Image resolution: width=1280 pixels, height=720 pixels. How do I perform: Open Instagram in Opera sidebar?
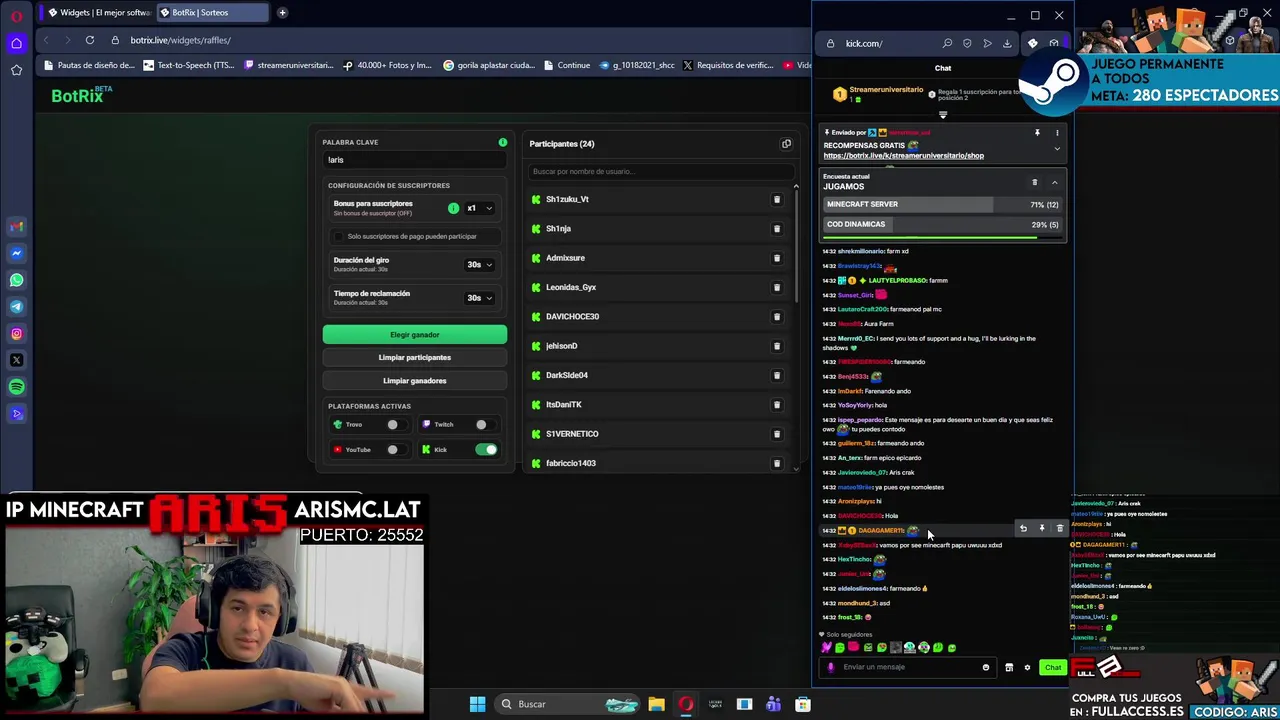point(16,333)
